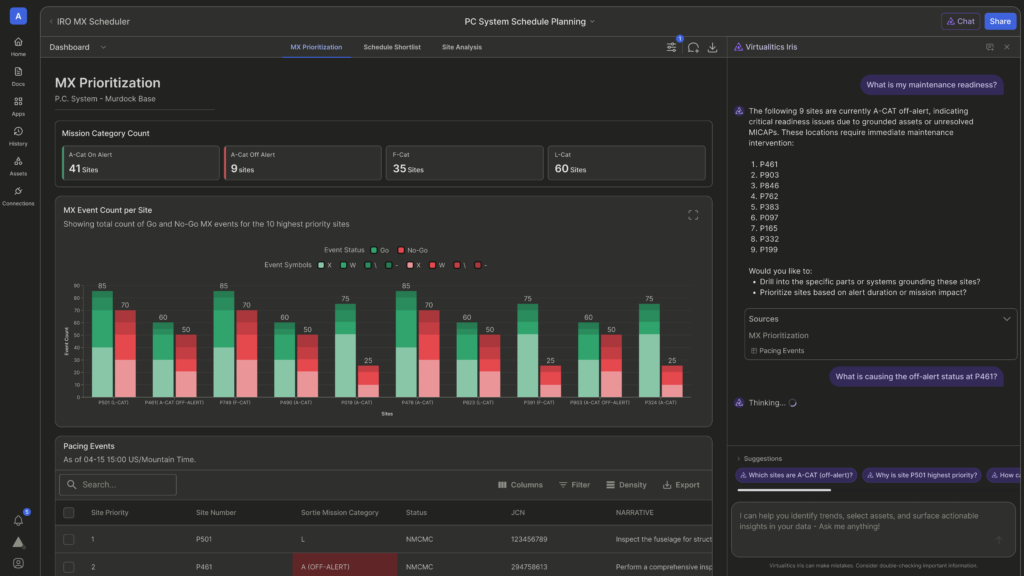Click the triangle logo icon above the profile
This screenshot has height=576, width=1024.
pyautogui.click(x=18, y=542)
